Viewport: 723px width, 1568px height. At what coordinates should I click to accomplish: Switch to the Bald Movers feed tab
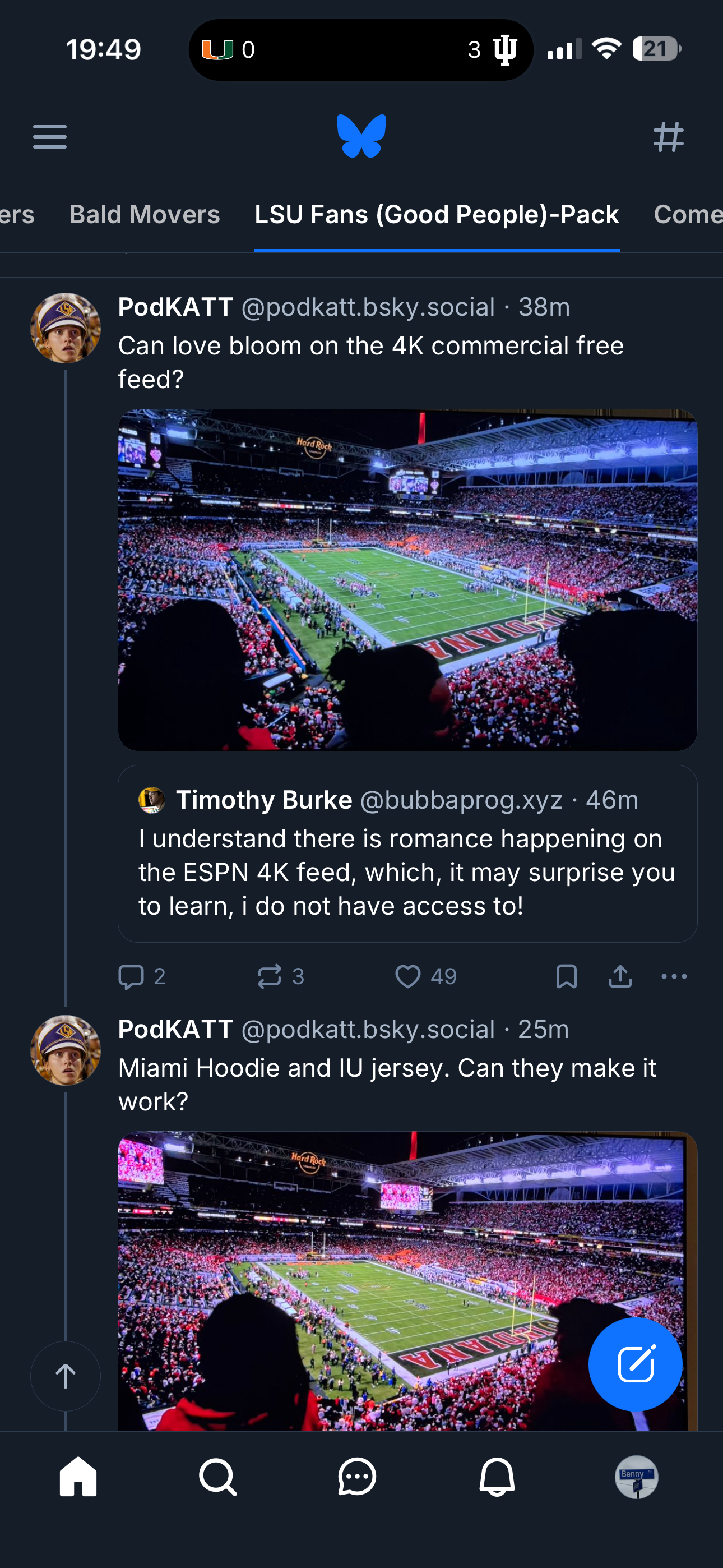click(x=144, y=214)
